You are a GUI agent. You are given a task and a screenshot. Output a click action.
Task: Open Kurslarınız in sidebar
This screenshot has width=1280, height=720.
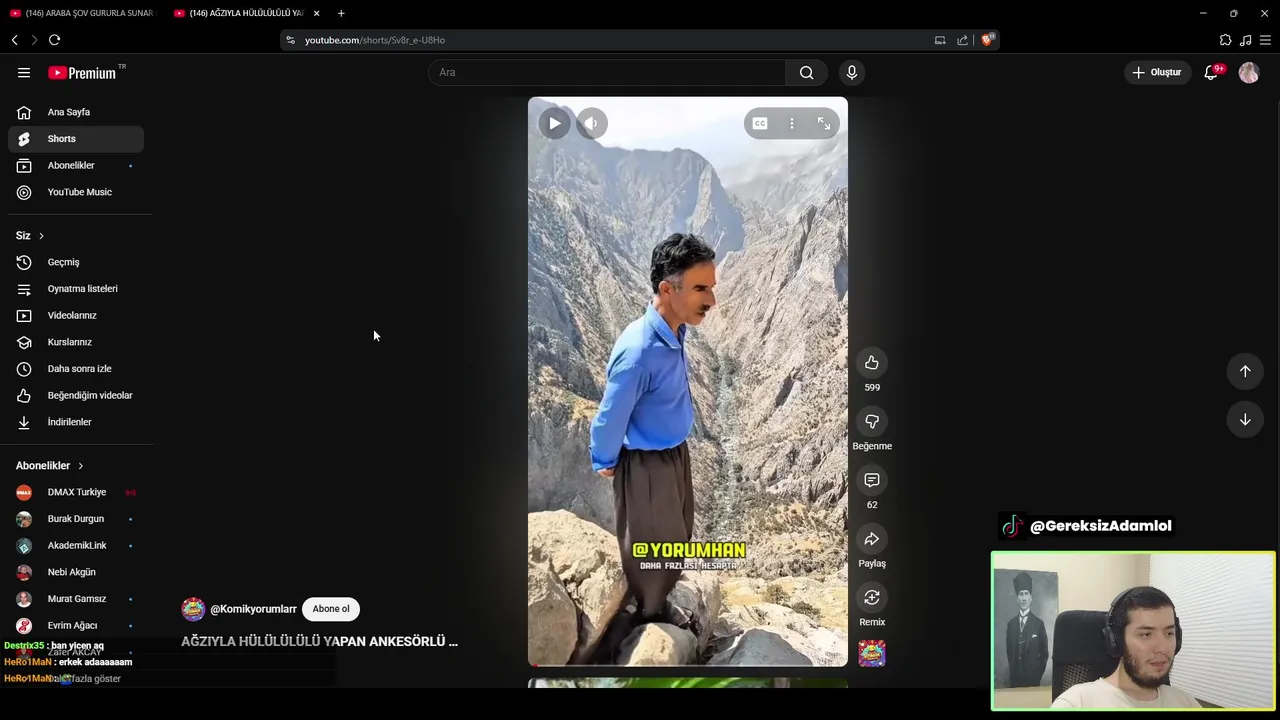click(x=76, y=342)
